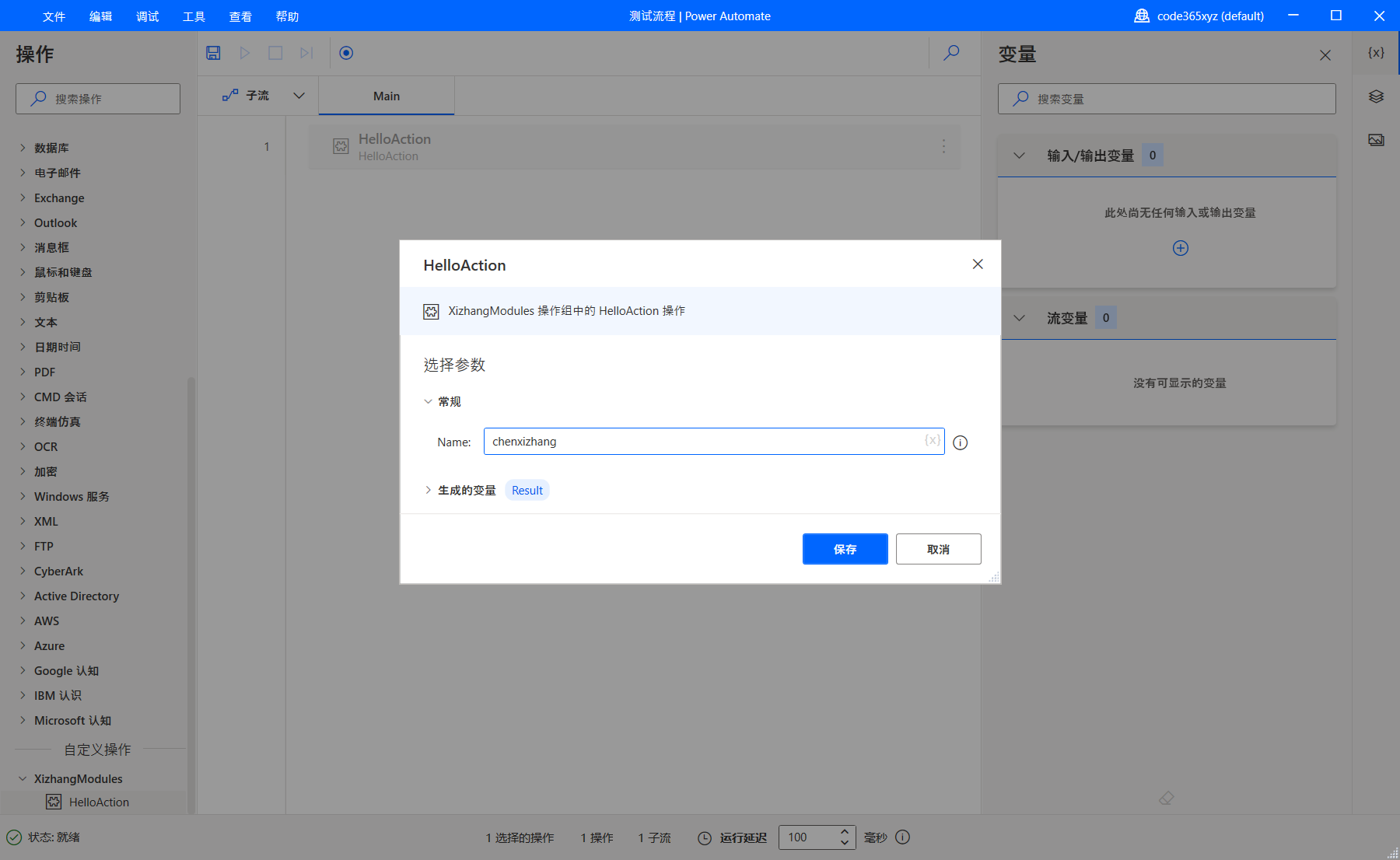This screenshot has width=1400, height=860.
Task: Expand the Google 认知 group
Action: coord(23,670)
